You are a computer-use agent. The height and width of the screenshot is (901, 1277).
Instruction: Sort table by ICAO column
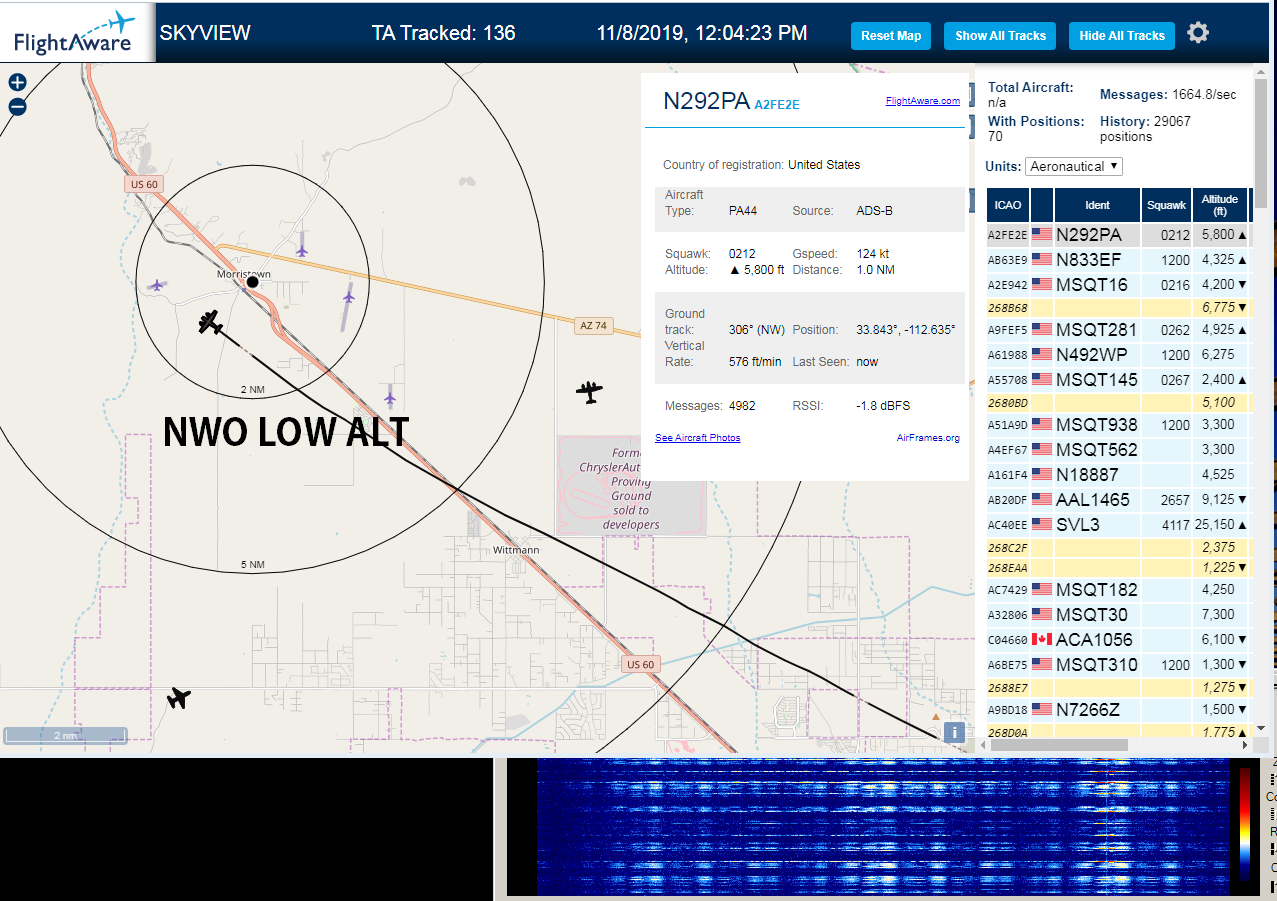tap(1008, 205)
